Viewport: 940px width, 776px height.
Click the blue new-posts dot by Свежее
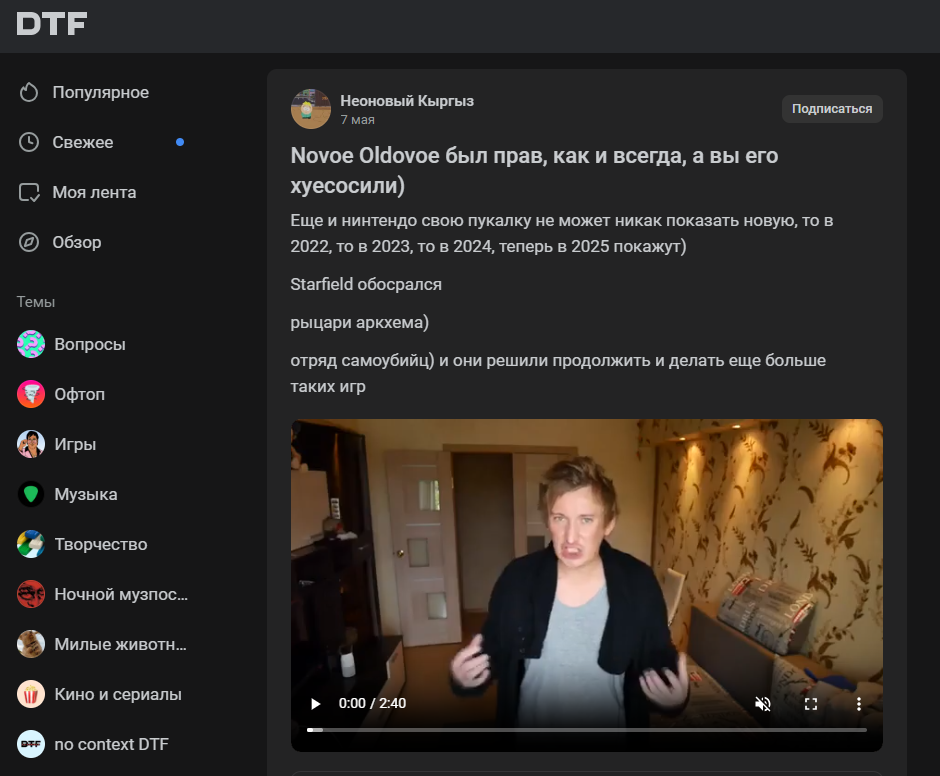click(180, 142)
